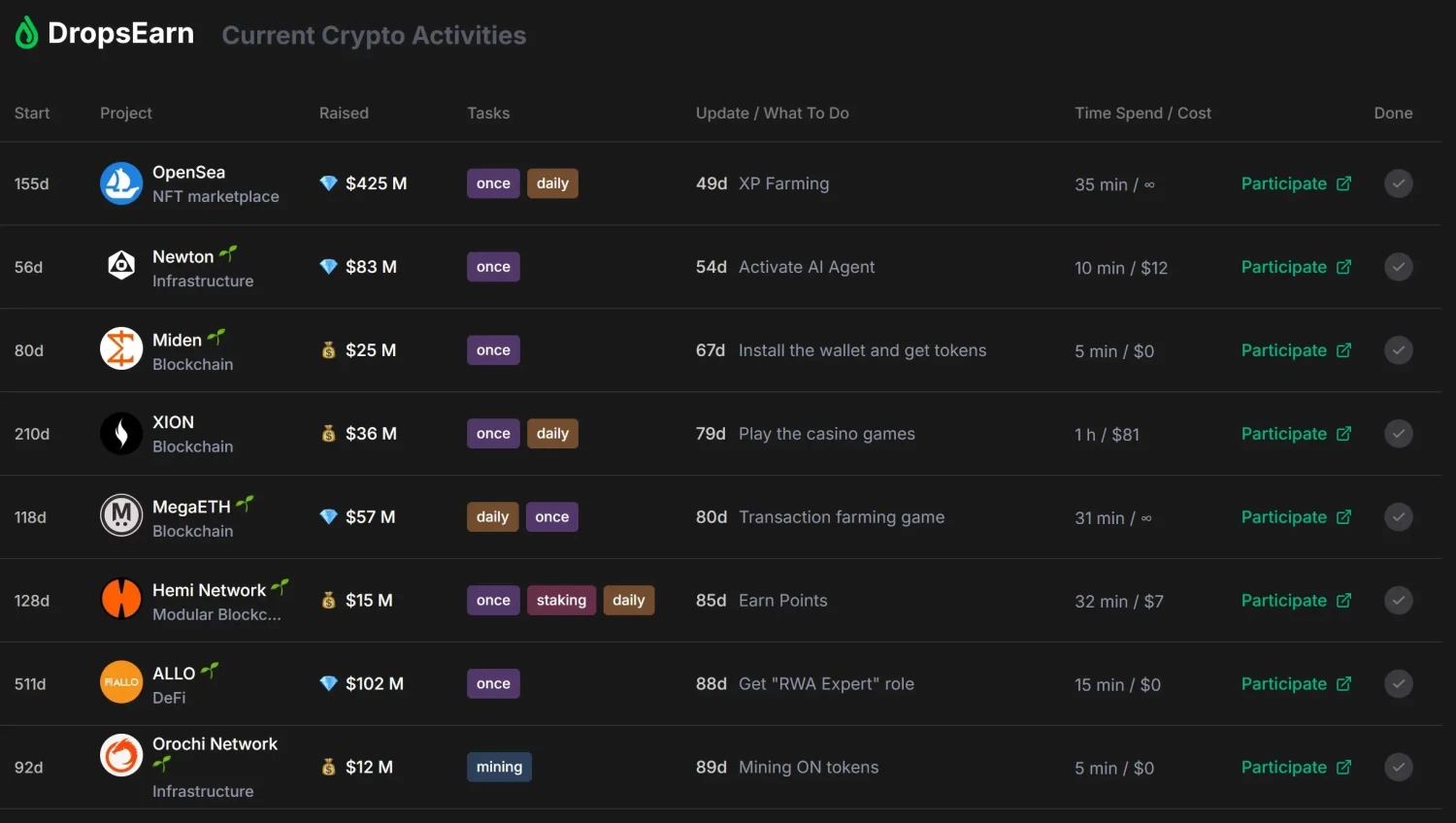Viewport: 1456px width, 823px height.
Task: Sort by the Raised column header
Action: (344, 114)
